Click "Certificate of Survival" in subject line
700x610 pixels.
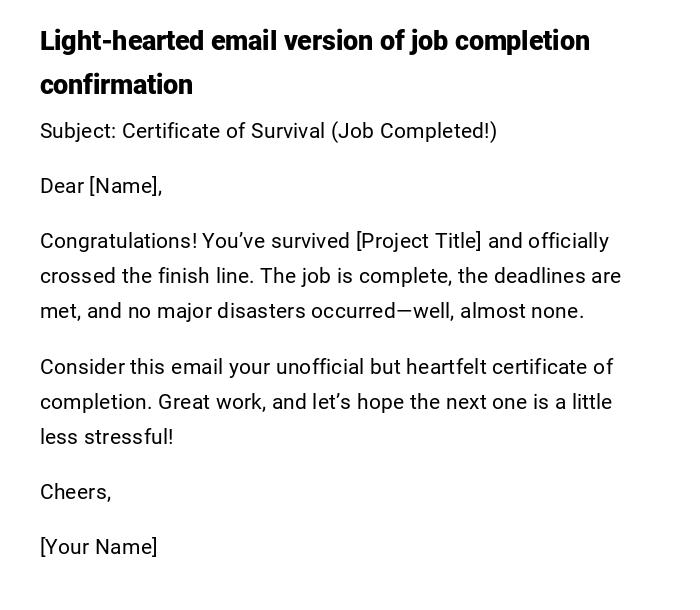pos(224,131)
